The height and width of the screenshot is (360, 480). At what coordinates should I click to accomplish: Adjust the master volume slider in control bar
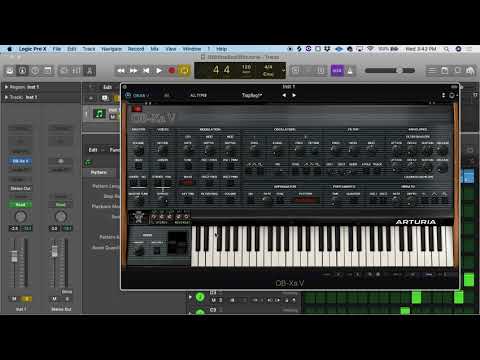click(x=390, y=70)
